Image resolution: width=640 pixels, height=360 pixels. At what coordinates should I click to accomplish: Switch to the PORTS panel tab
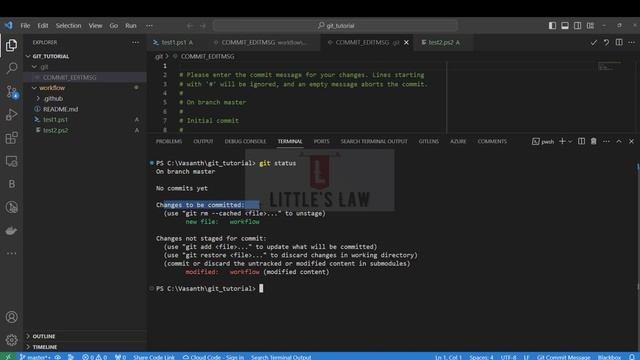click(321, 141)
